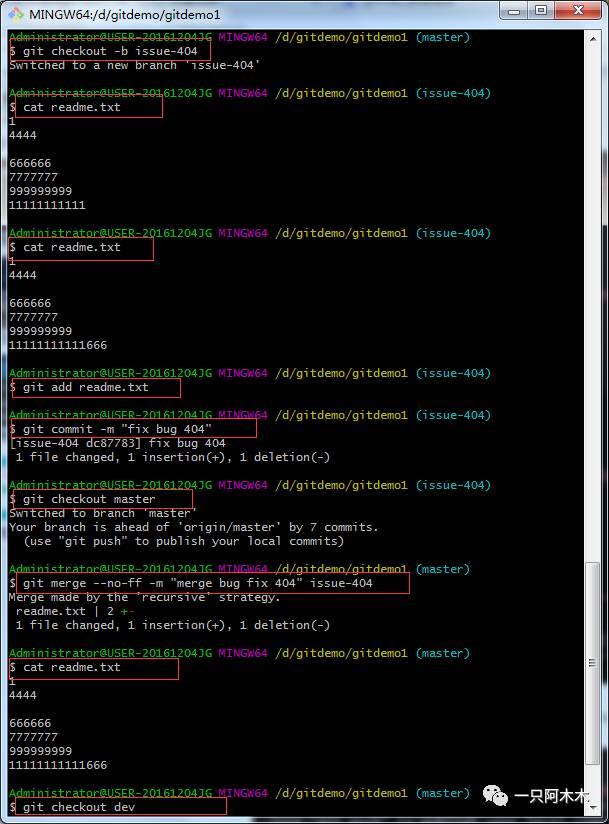Minimize the MINGW64 terminal window
This screenshot has height=824, width=609.
click(514, 11)
